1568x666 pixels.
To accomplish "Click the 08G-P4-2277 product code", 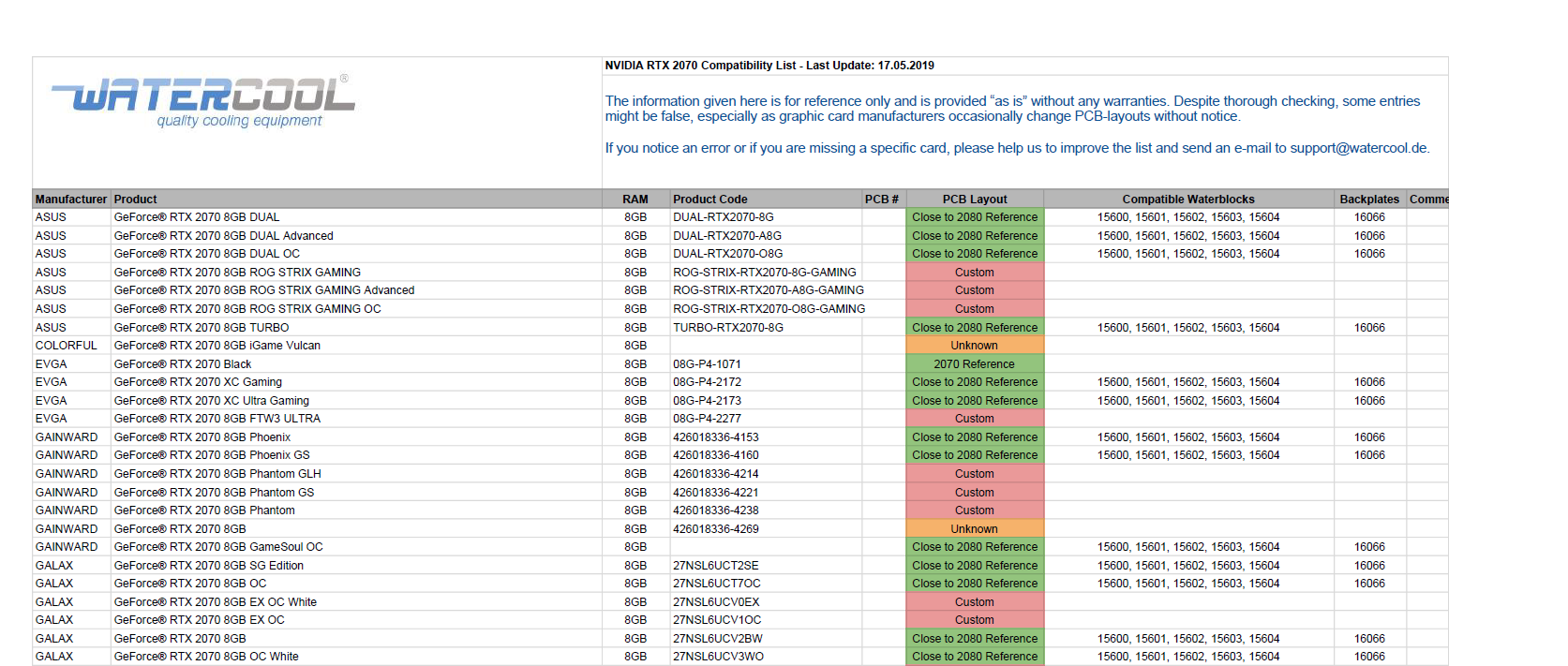I will tap(707, 419).
